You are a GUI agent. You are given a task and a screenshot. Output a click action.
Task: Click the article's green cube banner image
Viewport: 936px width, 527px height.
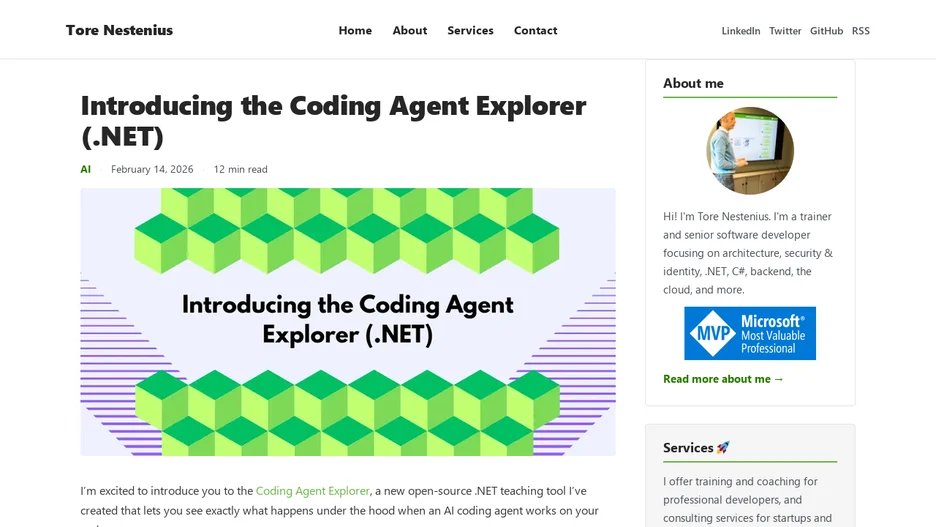point(348,322)
